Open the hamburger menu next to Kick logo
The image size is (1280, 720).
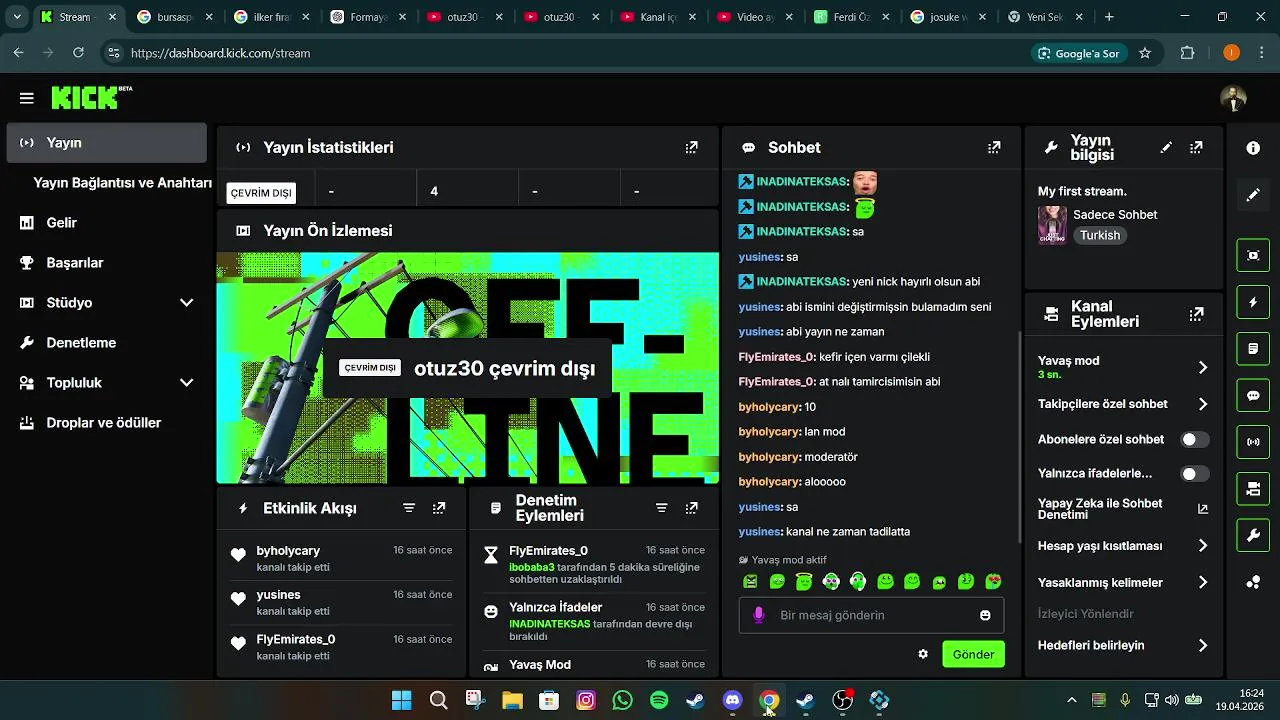pyautogui.click(x=27, y=98)
